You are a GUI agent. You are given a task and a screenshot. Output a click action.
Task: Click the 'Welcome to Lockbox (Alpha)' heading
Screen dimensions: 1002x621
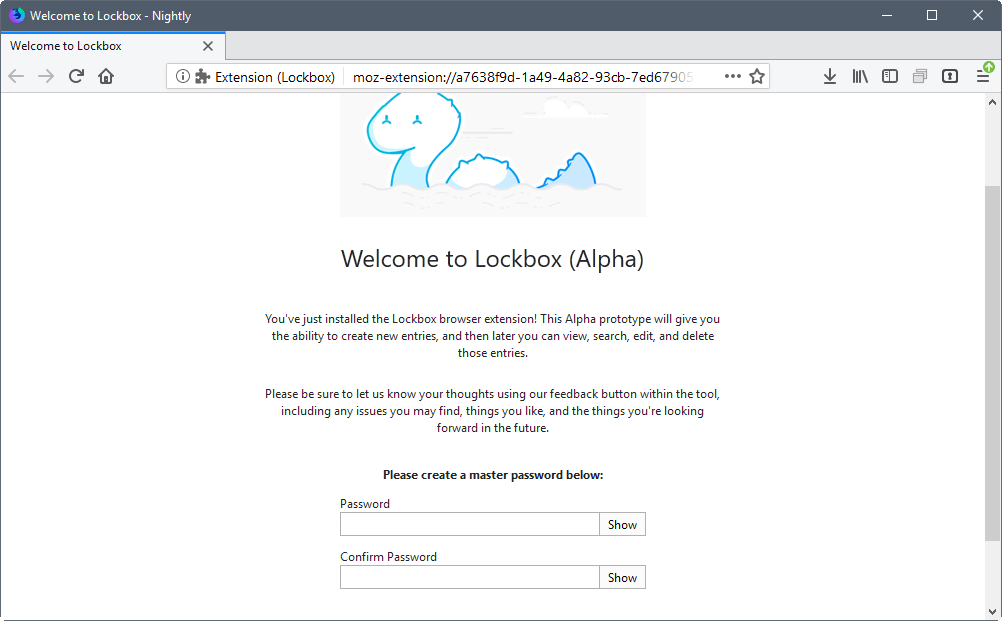[493, 259]
